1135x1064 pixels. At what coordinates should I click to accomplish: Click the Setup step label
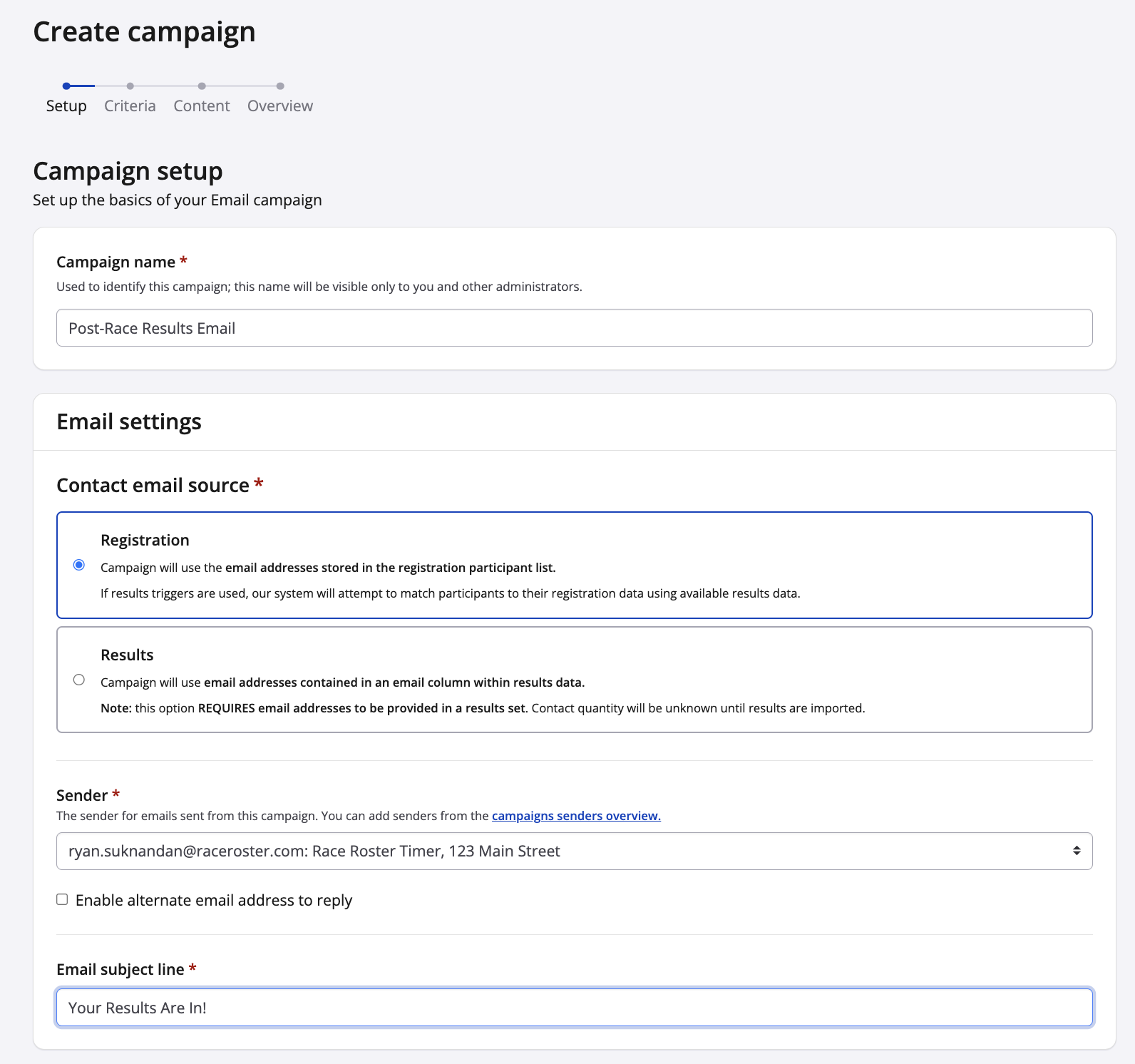click(66, 106)
